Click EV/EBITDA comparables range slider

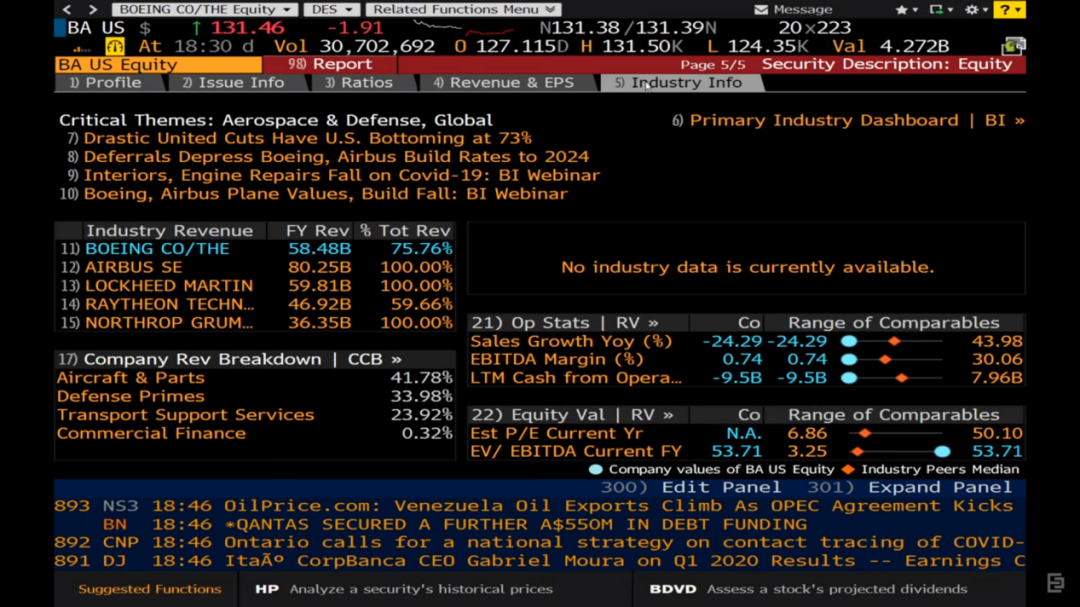click(901, 452)
